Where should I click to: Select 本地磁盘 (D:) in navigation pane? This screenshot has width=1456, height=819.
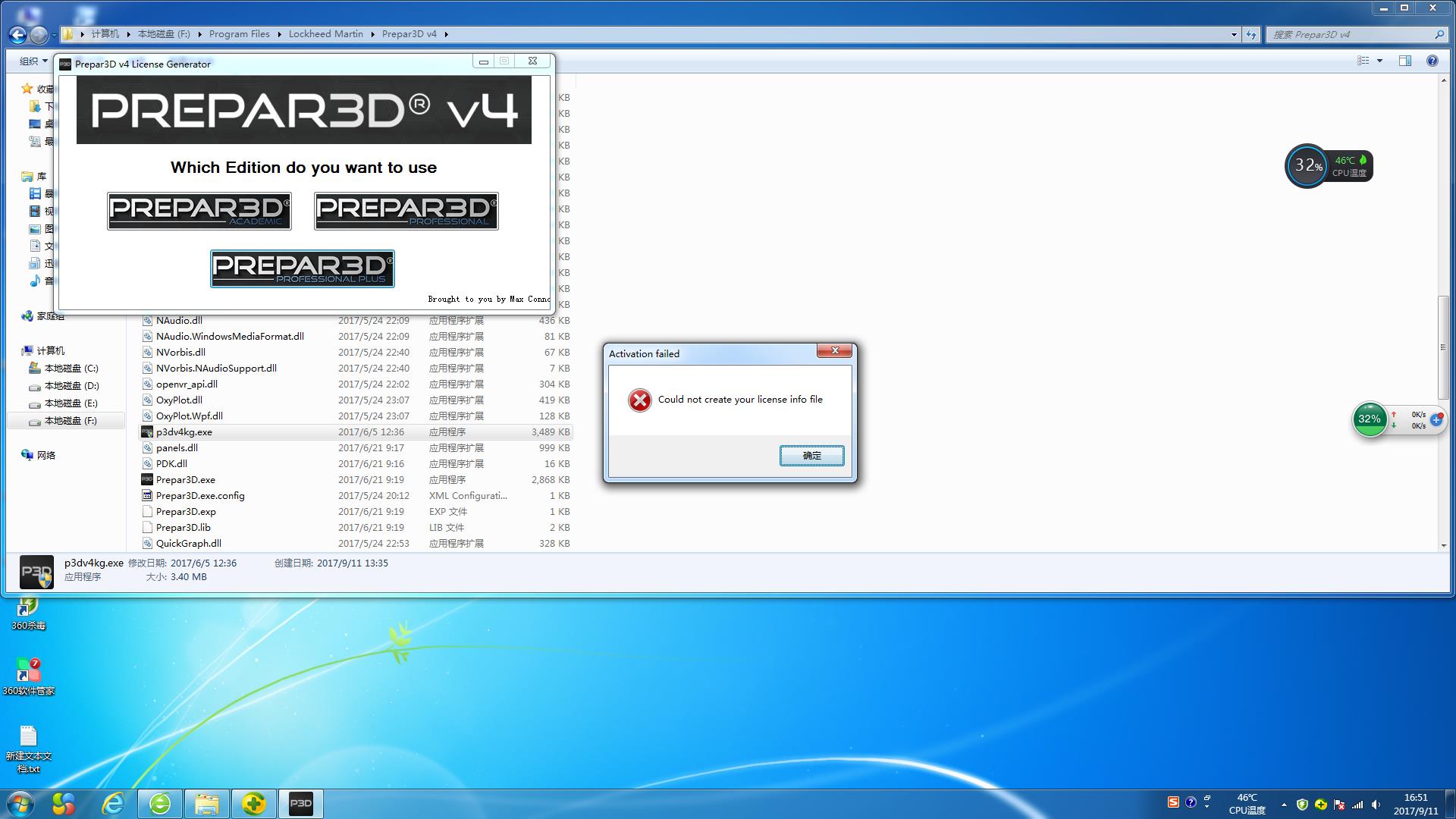coord(71,386)
